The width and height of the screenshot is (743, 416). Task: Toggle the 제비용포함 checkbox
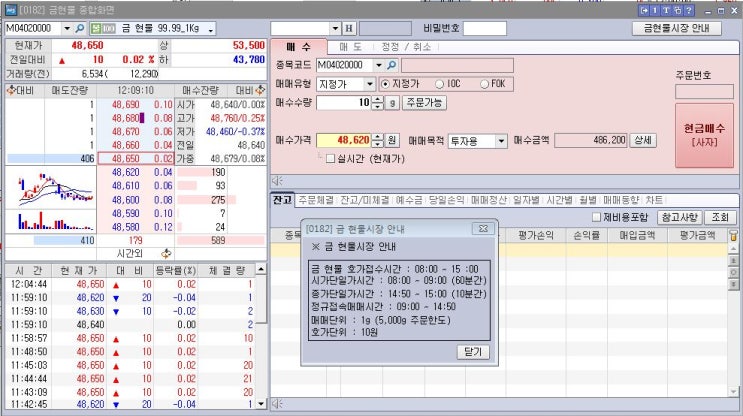[x=596, y=217]
